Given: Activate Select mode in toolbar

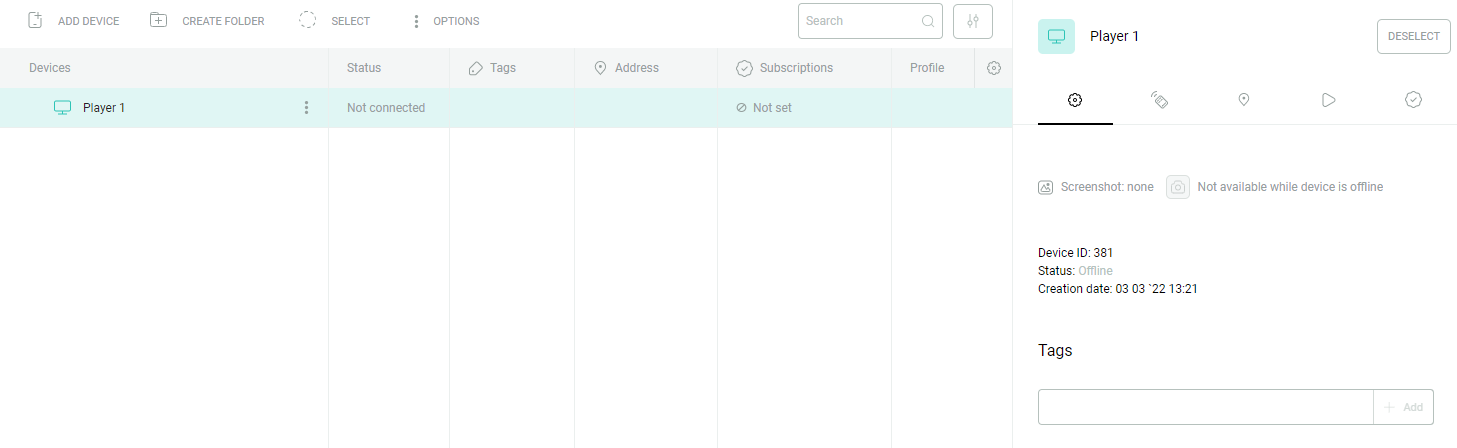Looking at the screenshot, I should 334,21.
